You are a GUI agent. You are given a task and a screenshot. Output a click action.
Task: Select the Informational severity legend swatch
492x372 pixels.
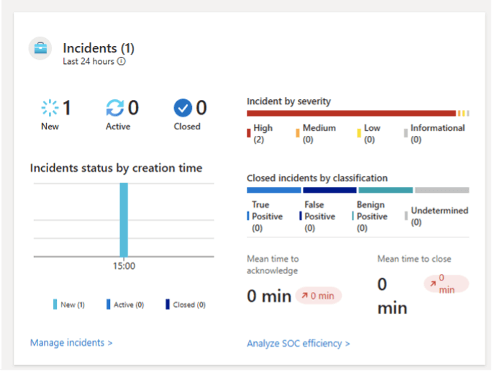tap(406, 133)
